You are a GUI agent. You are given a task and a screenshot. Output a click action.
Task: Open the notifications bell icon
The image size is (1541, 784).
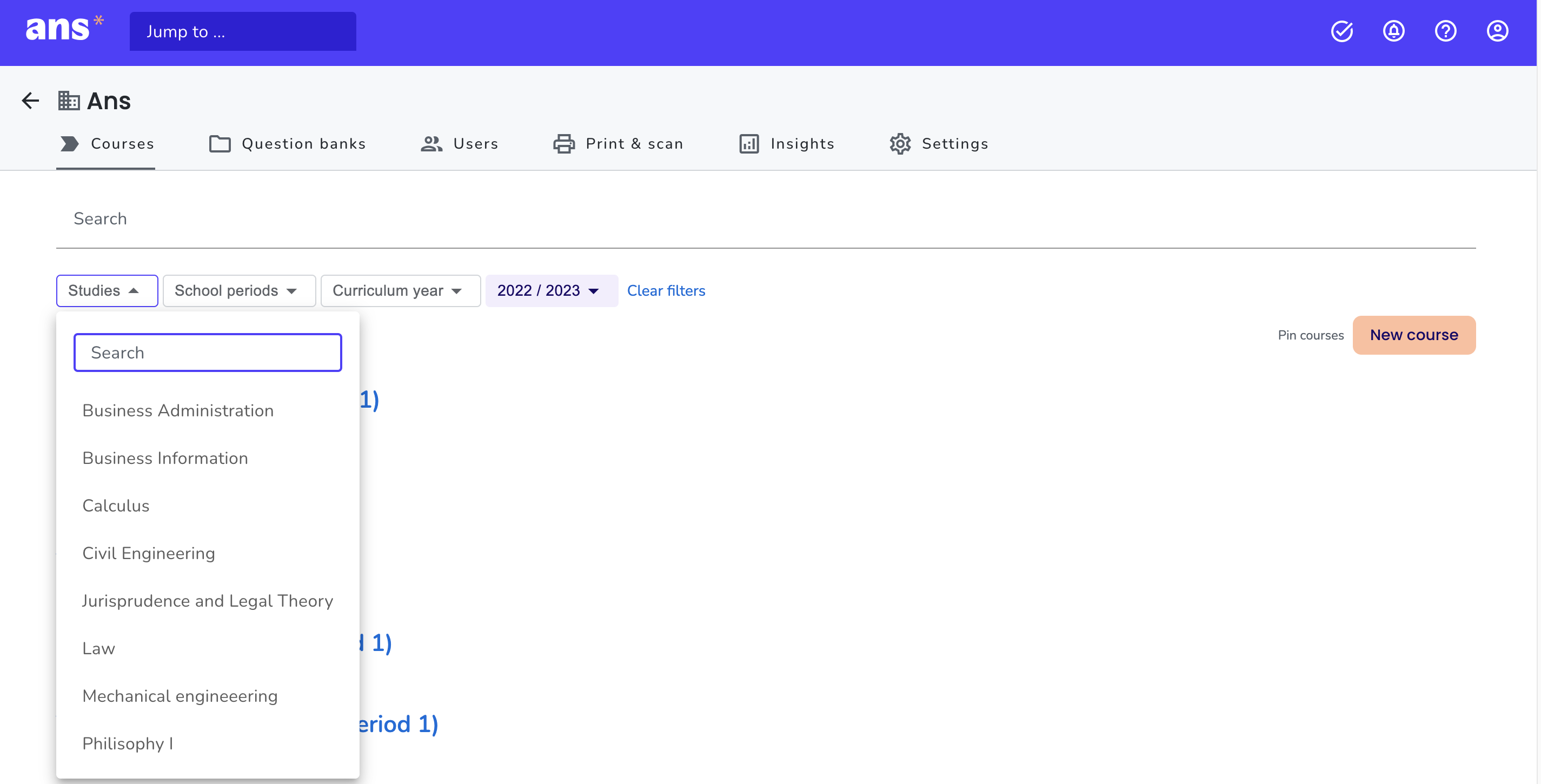pyautogui.click(x=1394, y=31)
